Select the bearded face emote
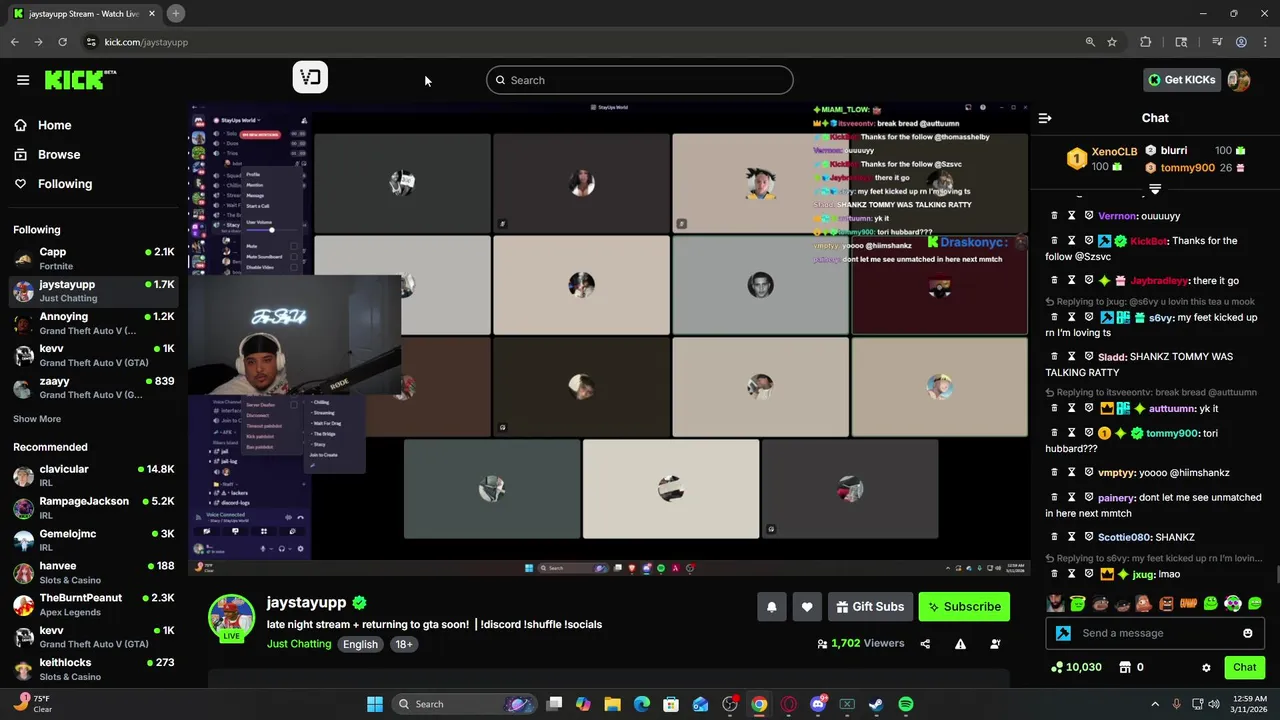This screenshot has width=1280, height=720. 1055,603
